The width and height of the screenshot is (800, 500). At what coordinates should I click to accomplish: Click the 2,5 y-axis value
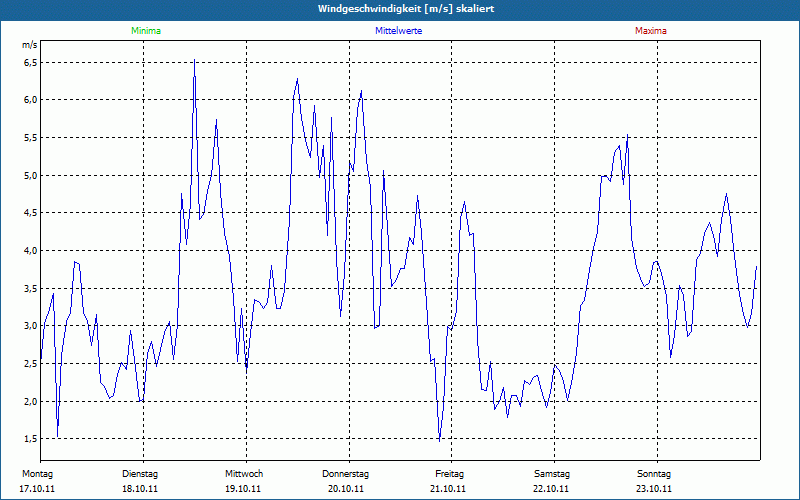pos(31,364)
